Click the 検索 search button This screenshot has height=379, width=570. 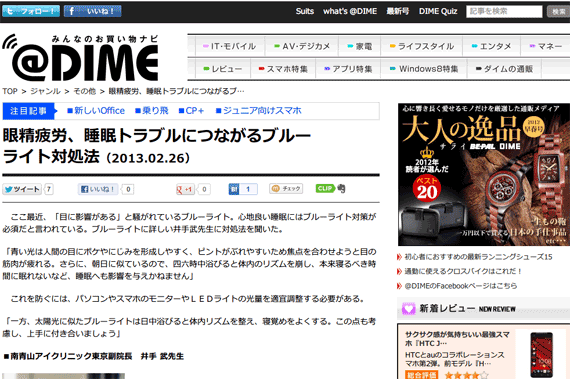(x=558, y=12)
